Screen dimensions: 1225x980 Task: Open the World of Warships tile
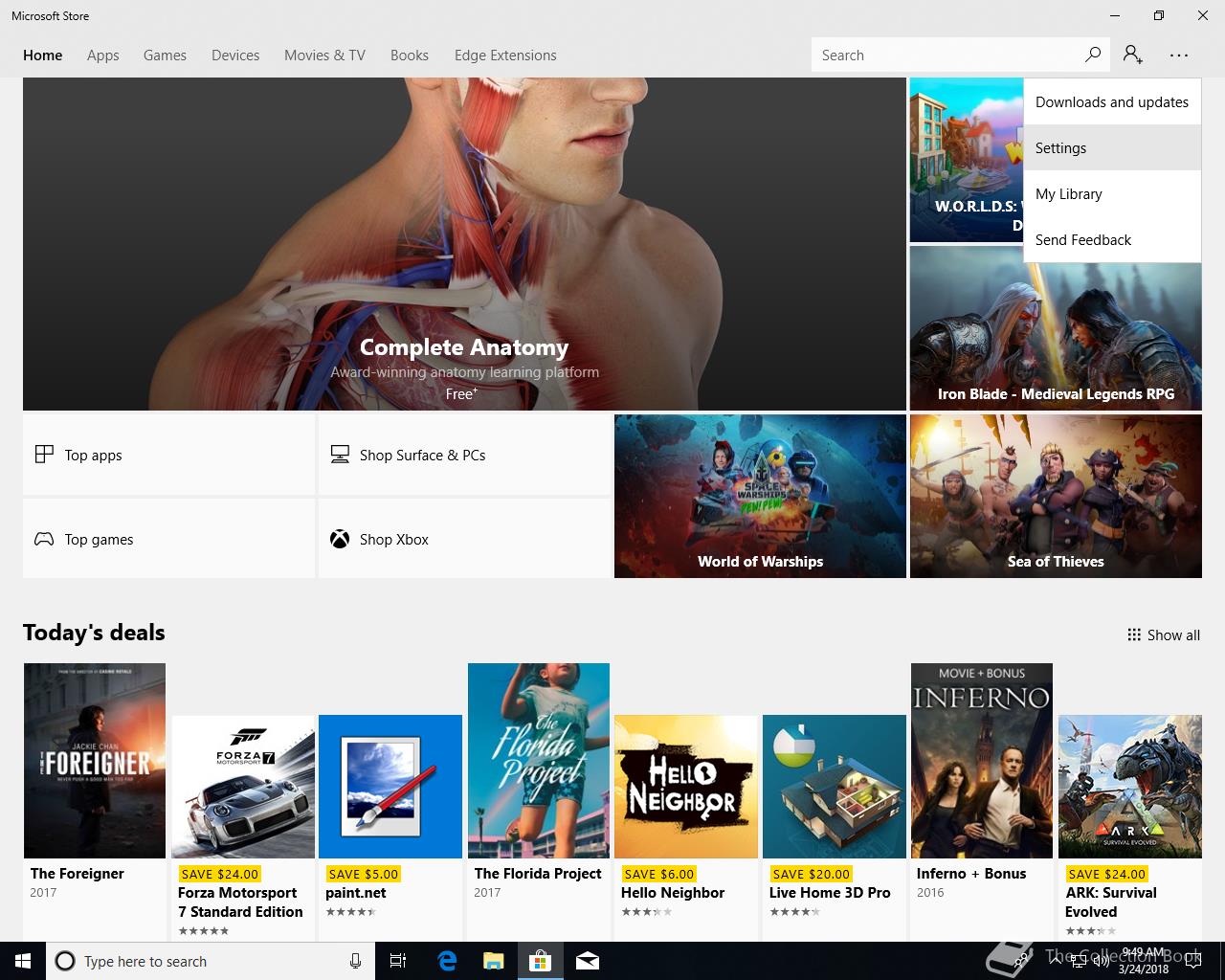pos(760,496)
